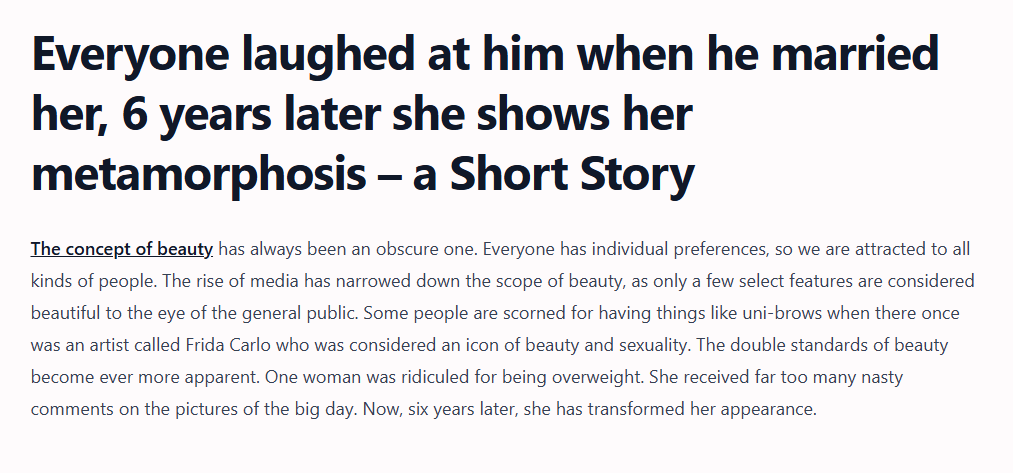
Task: Click the article headline's first line
Action: point(485,55)
